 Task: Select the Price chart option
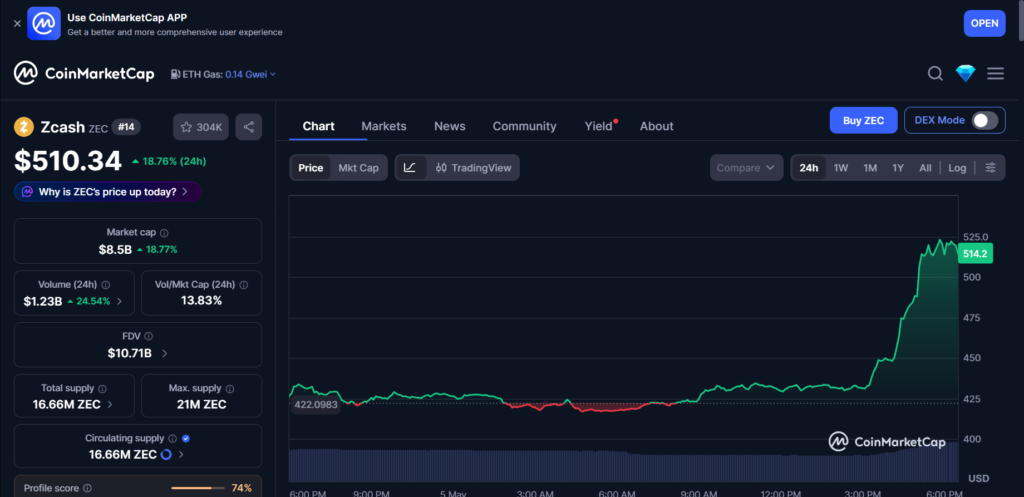(311, 168)
